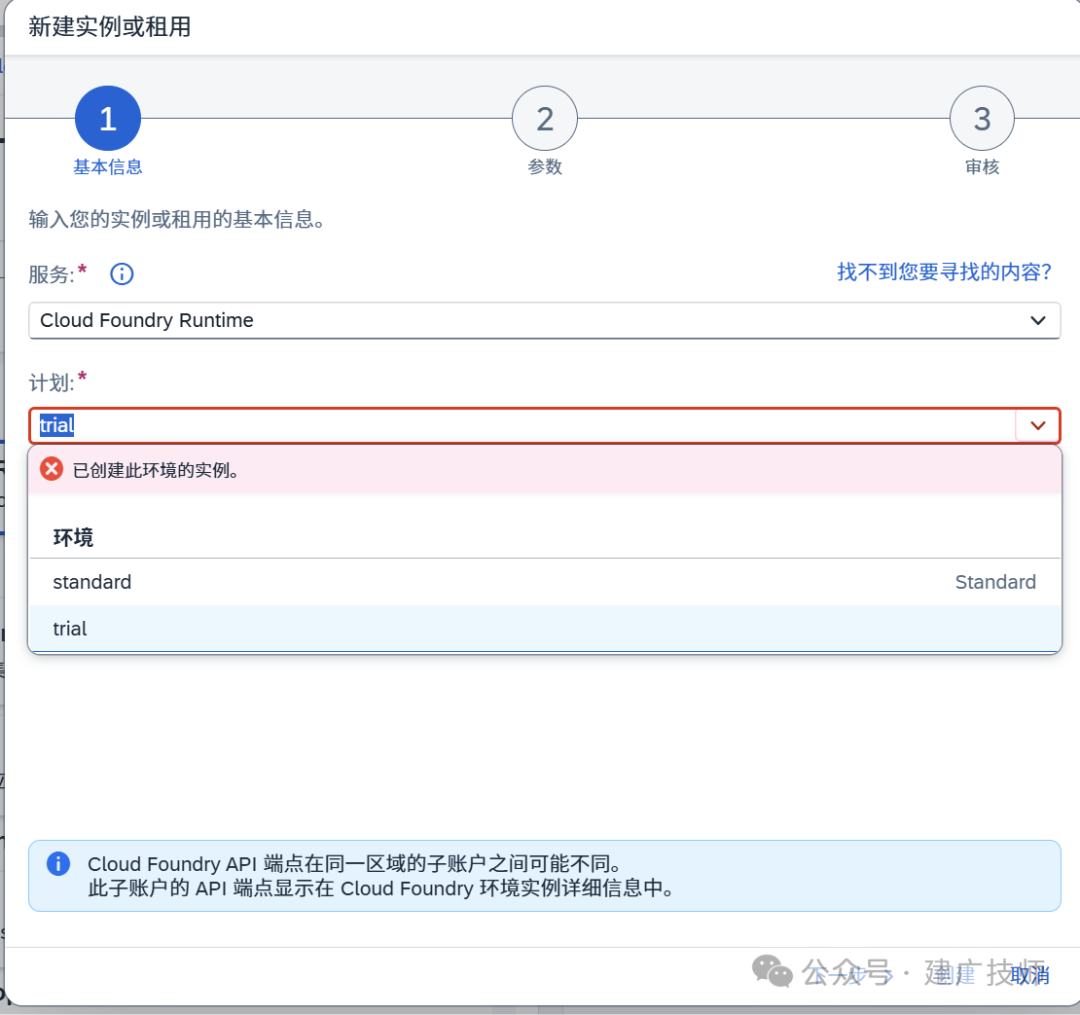The image size is (1080, 1015).
Task: Click the Cloud Foundry API 端点 notice text
Action: pyautogui.click(x=381, y=876)
